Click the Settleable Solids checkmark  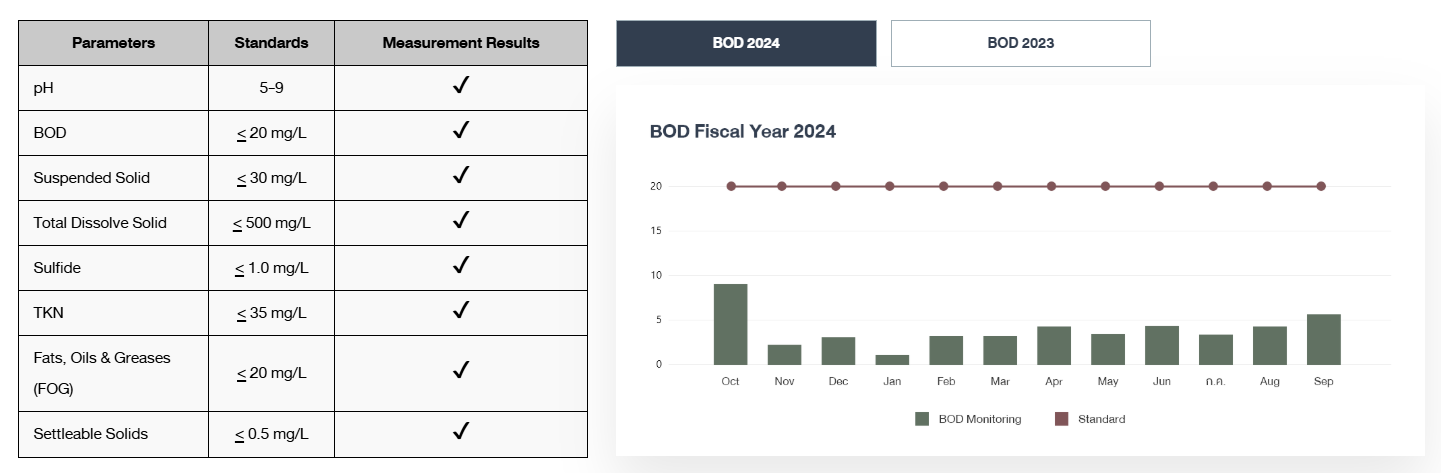(x=461, y=433)
